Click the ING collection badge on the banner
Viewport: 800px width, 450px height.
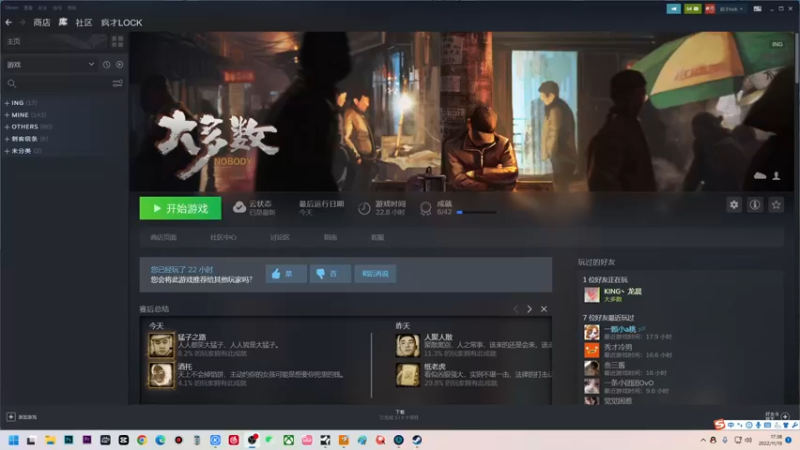click(777, 44)
